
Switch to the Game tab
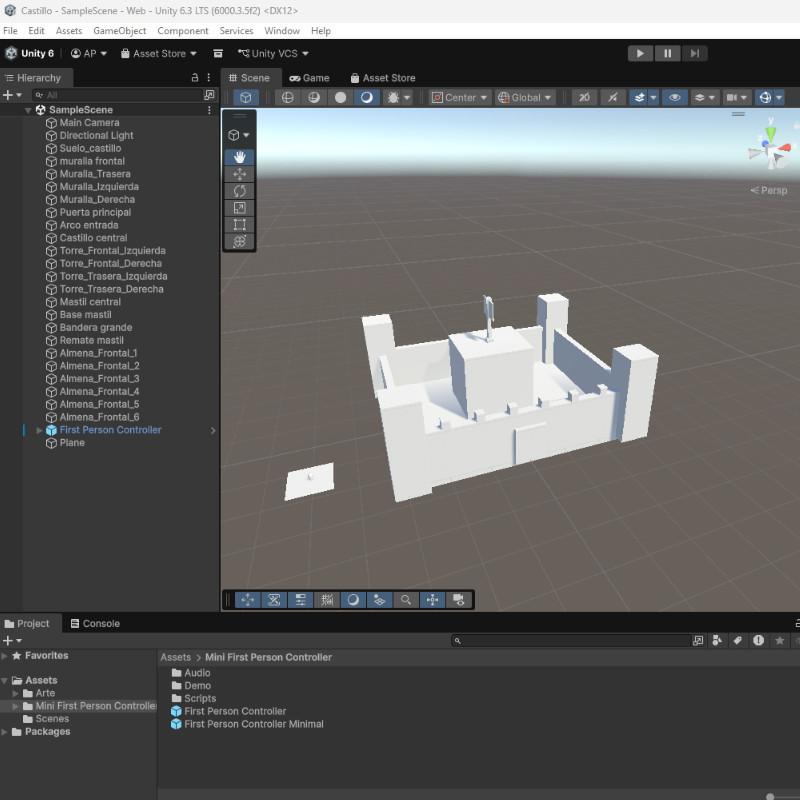click(x=309, y=78)
